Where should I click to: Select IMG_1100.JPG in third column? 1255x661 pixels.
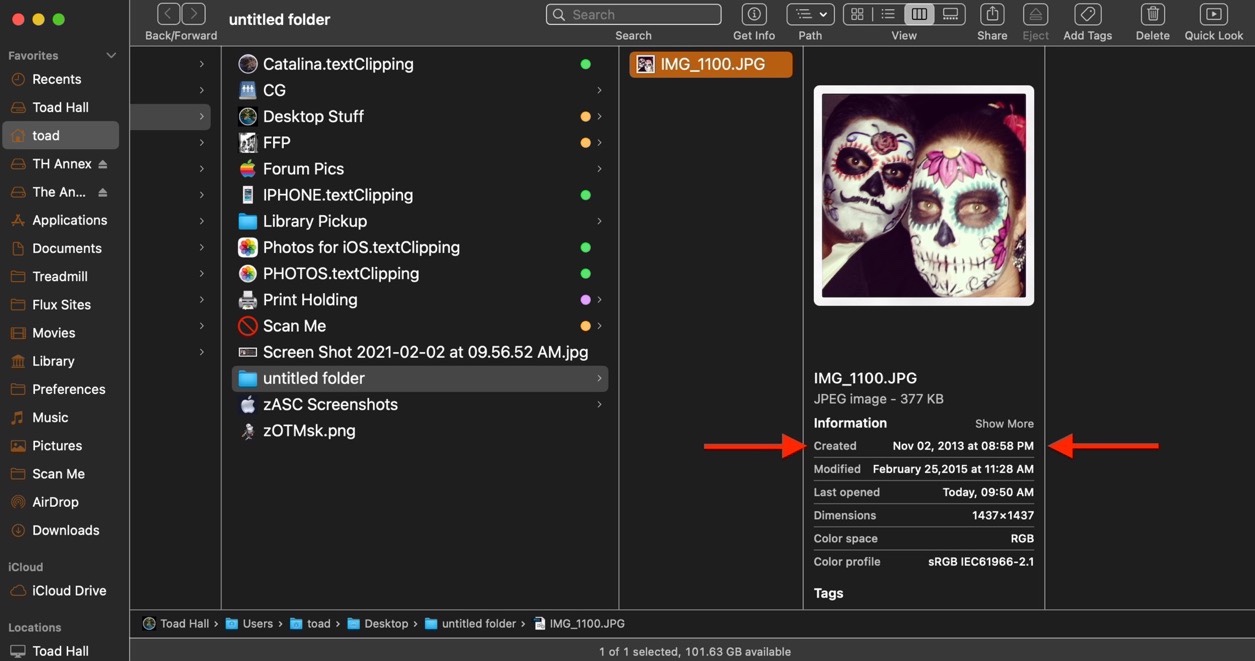point(711,64)
